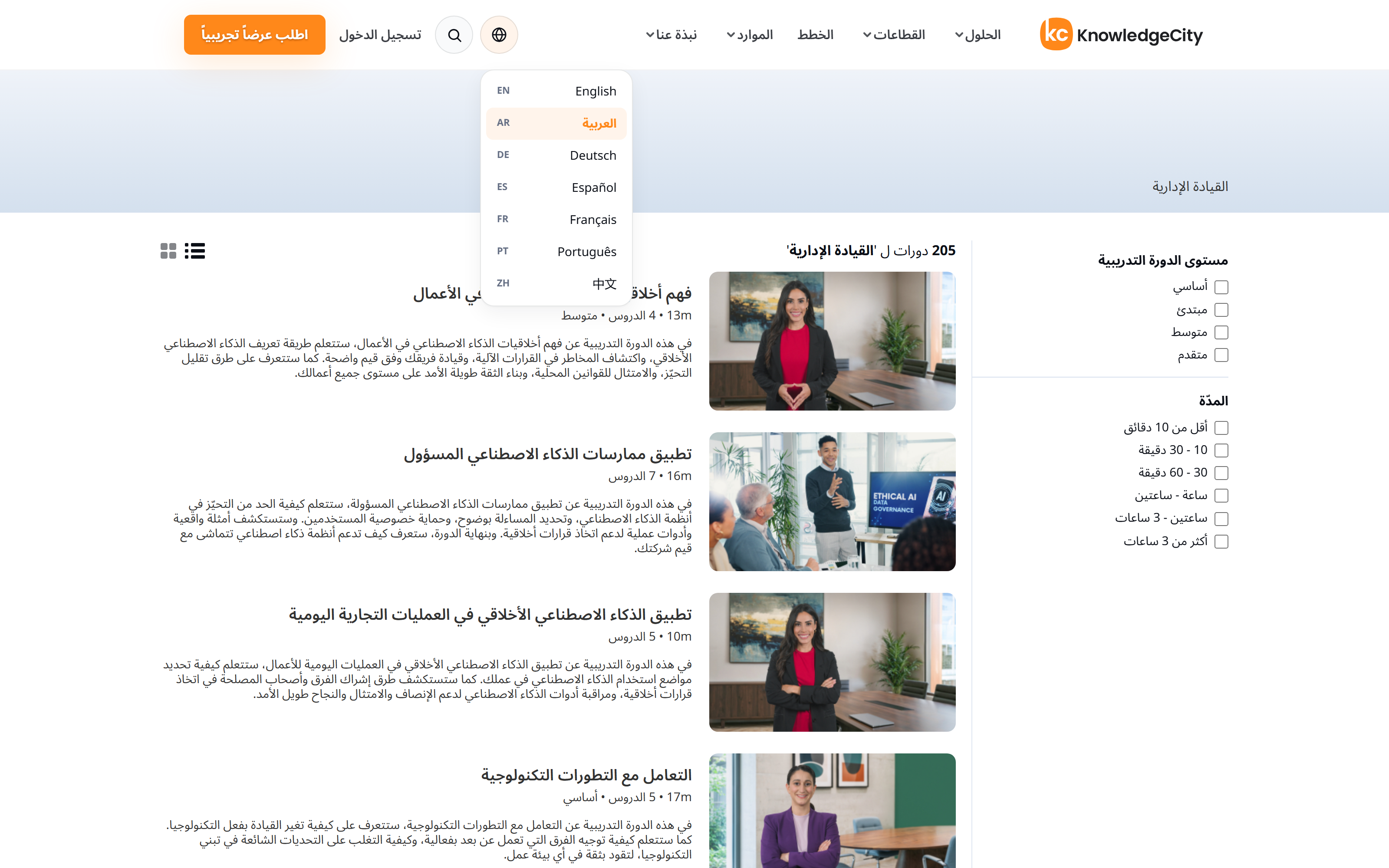Click the globe language selector icon

pos(499,35)
